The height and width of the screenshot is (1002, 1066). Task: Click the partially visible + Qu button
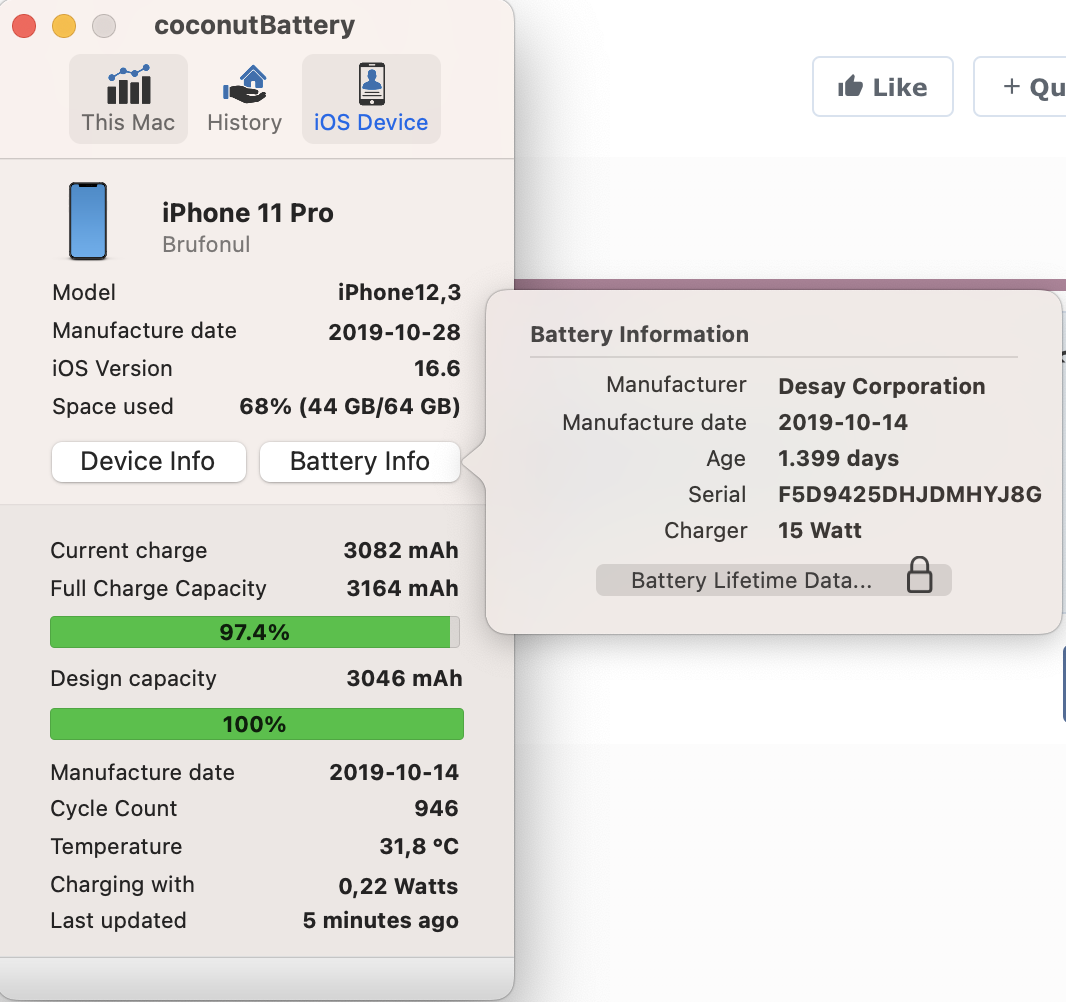(1020, 87)
